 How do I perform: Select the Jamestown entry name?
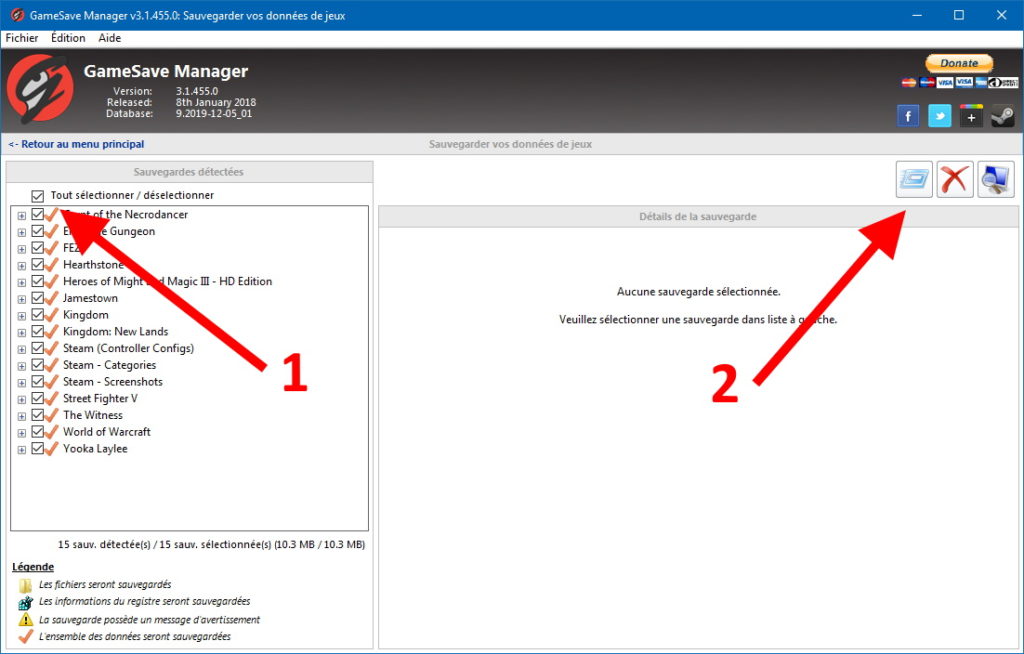point(90,298)
